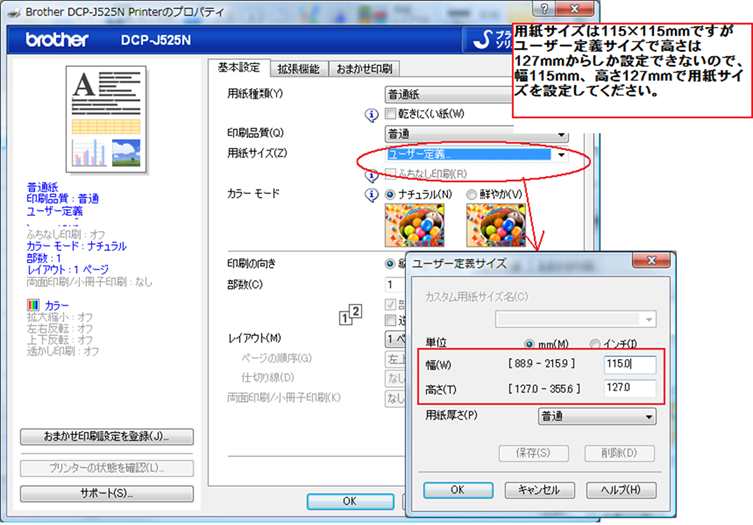Click the 部数 copies input field

(x=396, y=284)
